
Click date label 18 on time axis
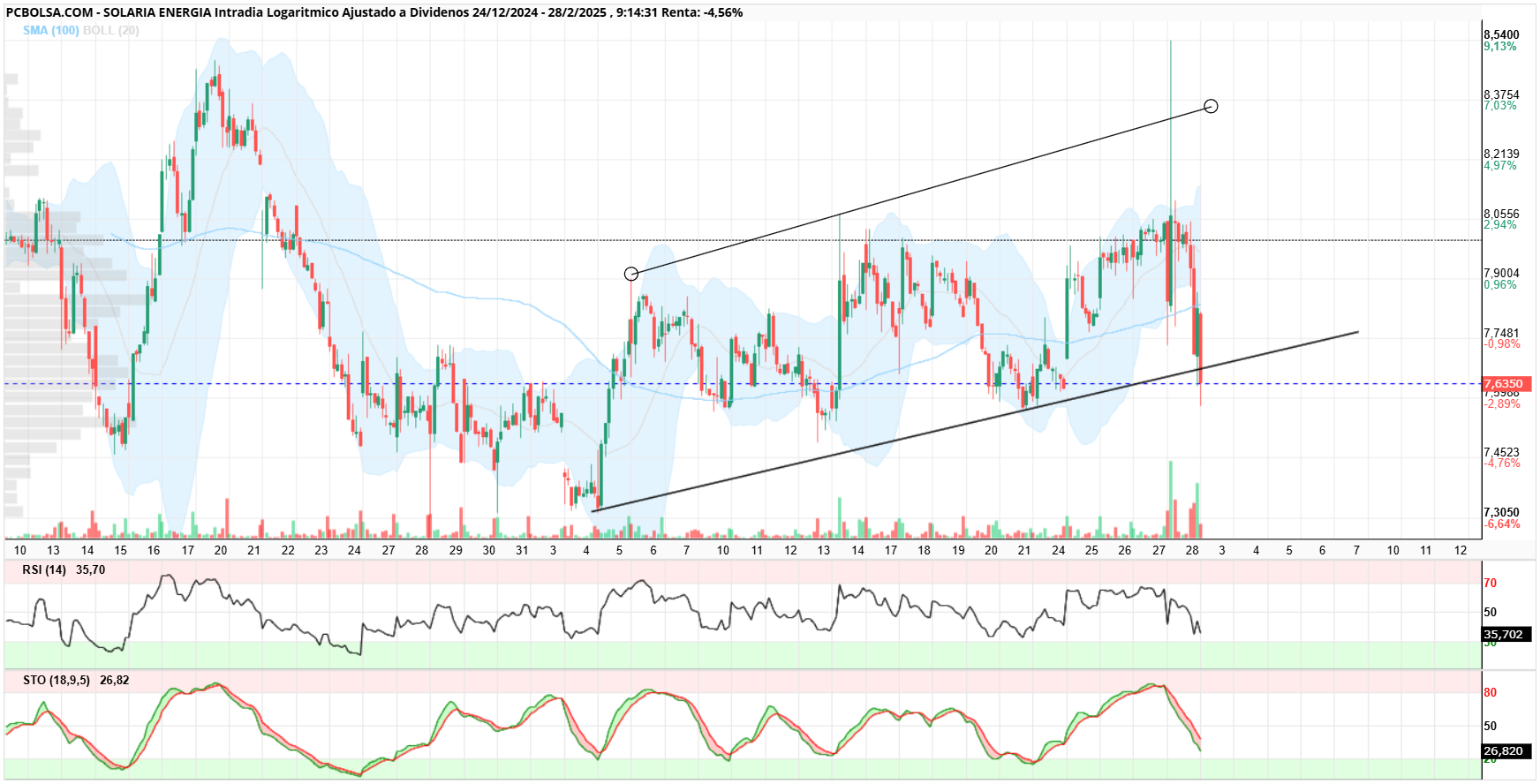tap(924, 550)
